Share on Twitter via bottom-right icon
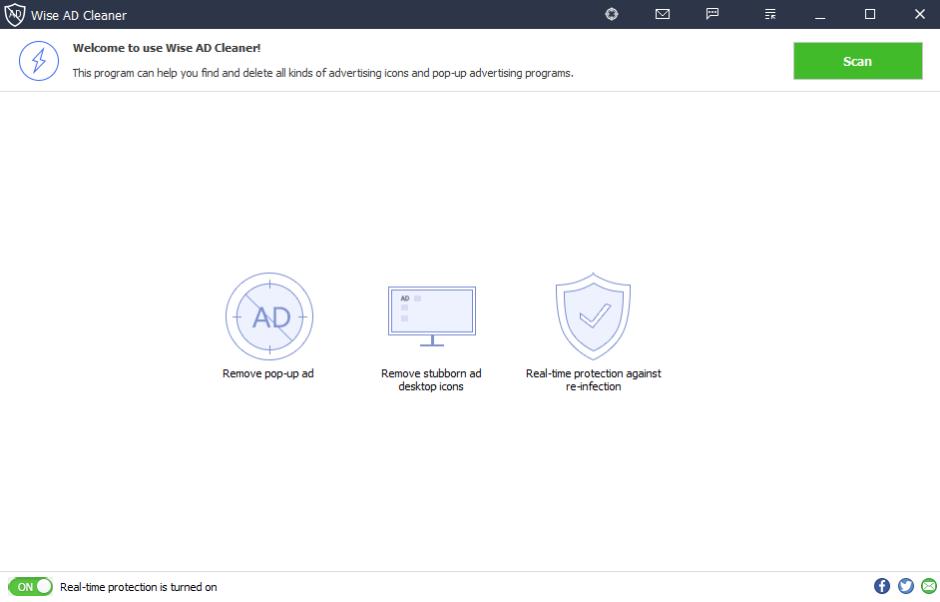This screenshot has height=602, width=940. pyautogui.click(x=906, y=586)
